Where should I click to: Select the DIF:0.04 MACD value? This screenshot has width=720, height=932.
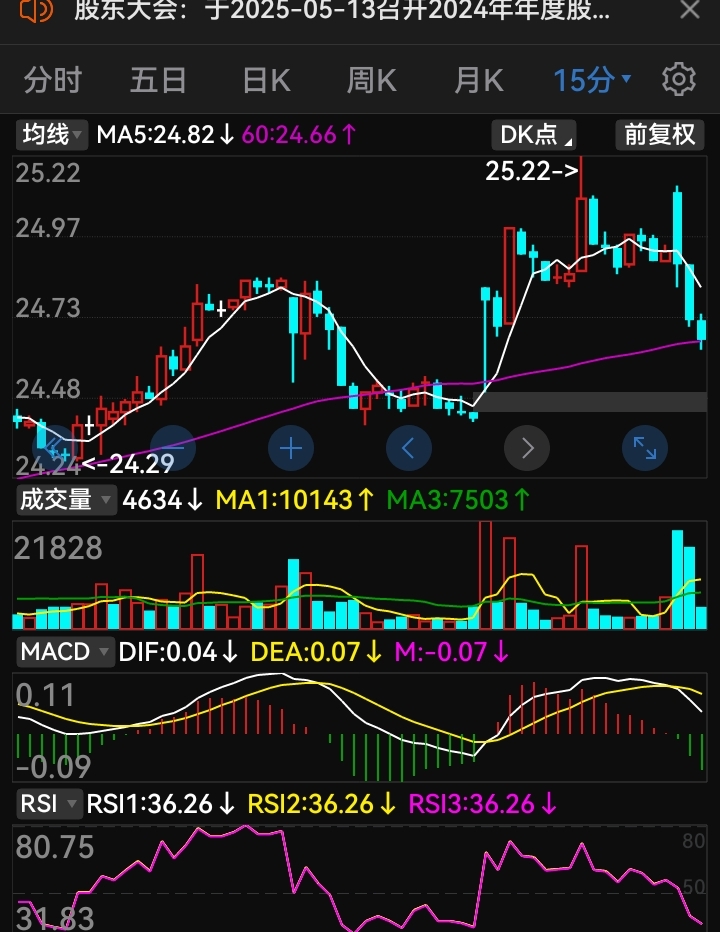point(178,652)
